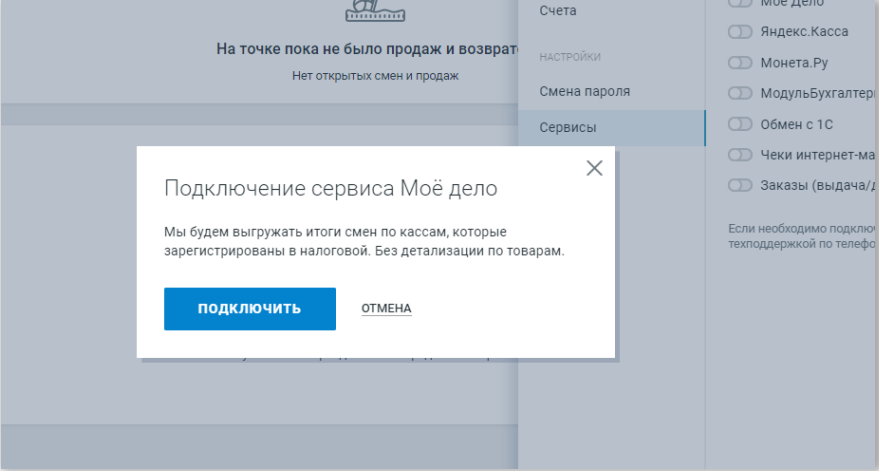Click the text Нет открытых смен и продаж
879x471 pixels.
click(x=375, y=76)
